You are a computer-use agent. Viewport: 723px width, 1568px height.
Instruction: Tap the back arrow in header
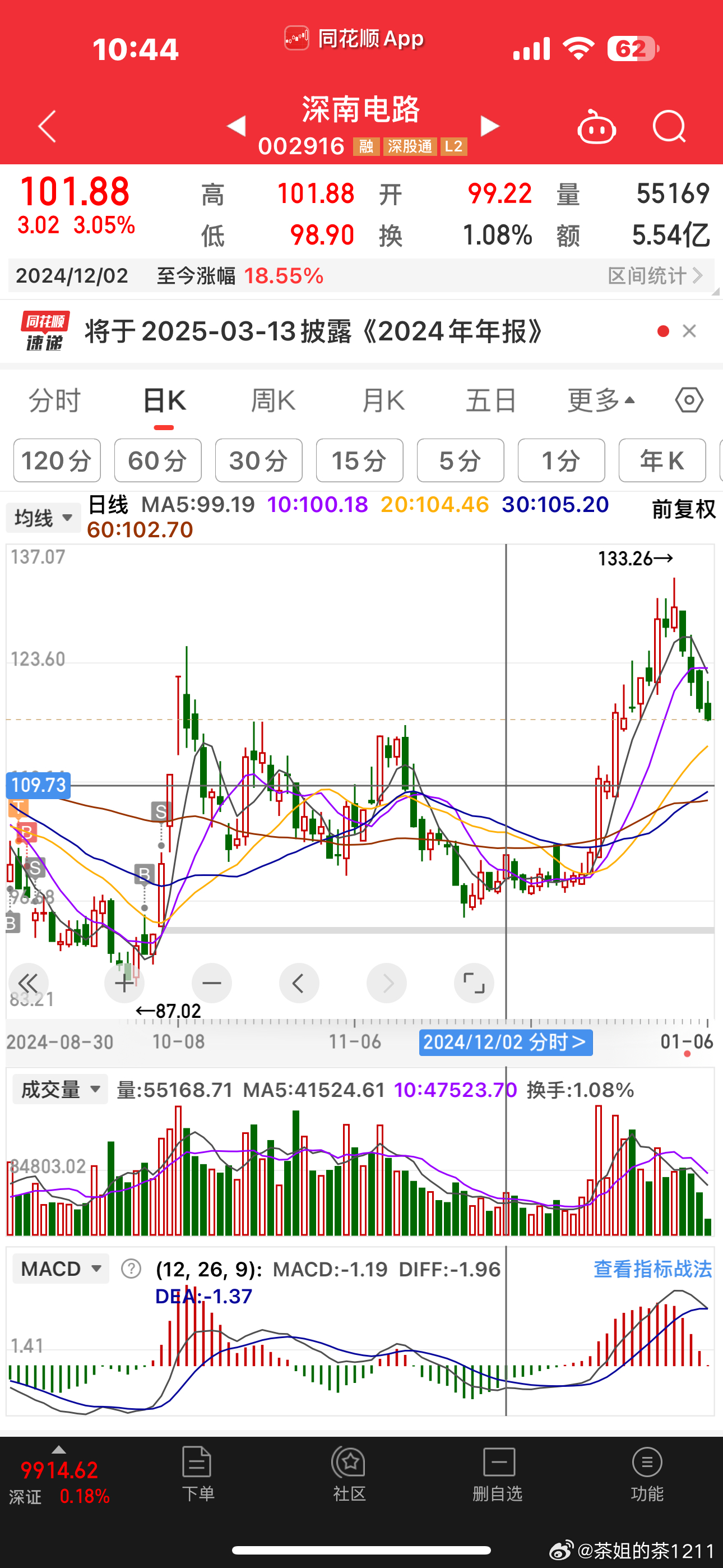47,127
